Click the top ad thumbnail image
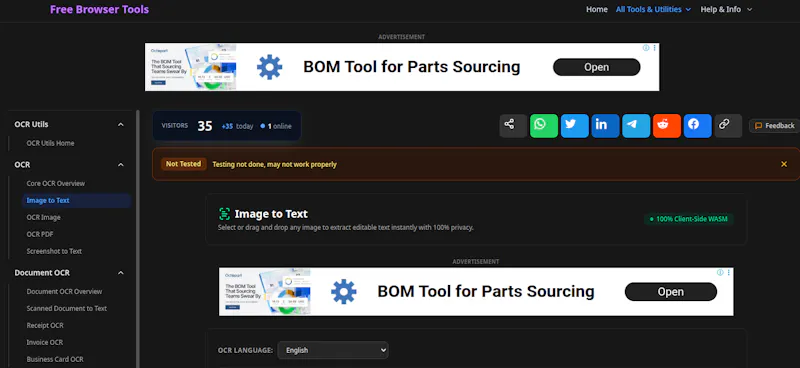800x368 pixels. click(191, 67)
